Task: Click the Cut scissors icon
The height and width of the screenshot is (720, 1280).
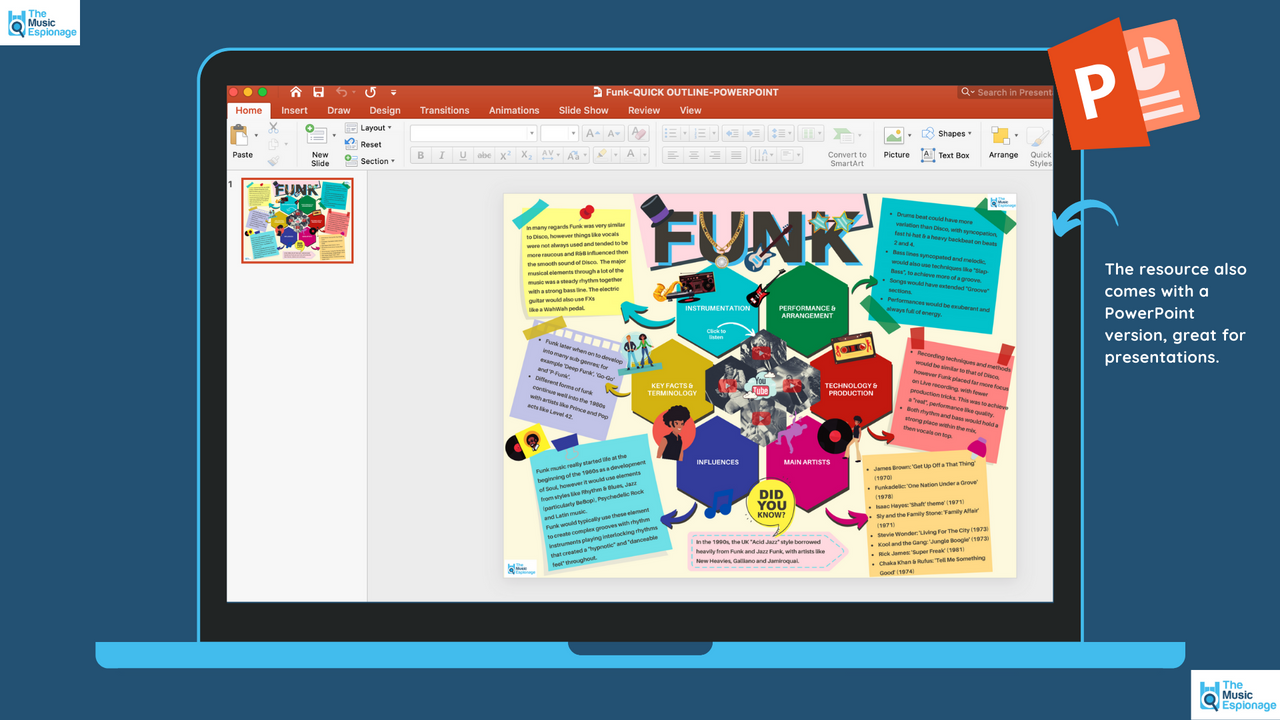Action: (273, 128)
